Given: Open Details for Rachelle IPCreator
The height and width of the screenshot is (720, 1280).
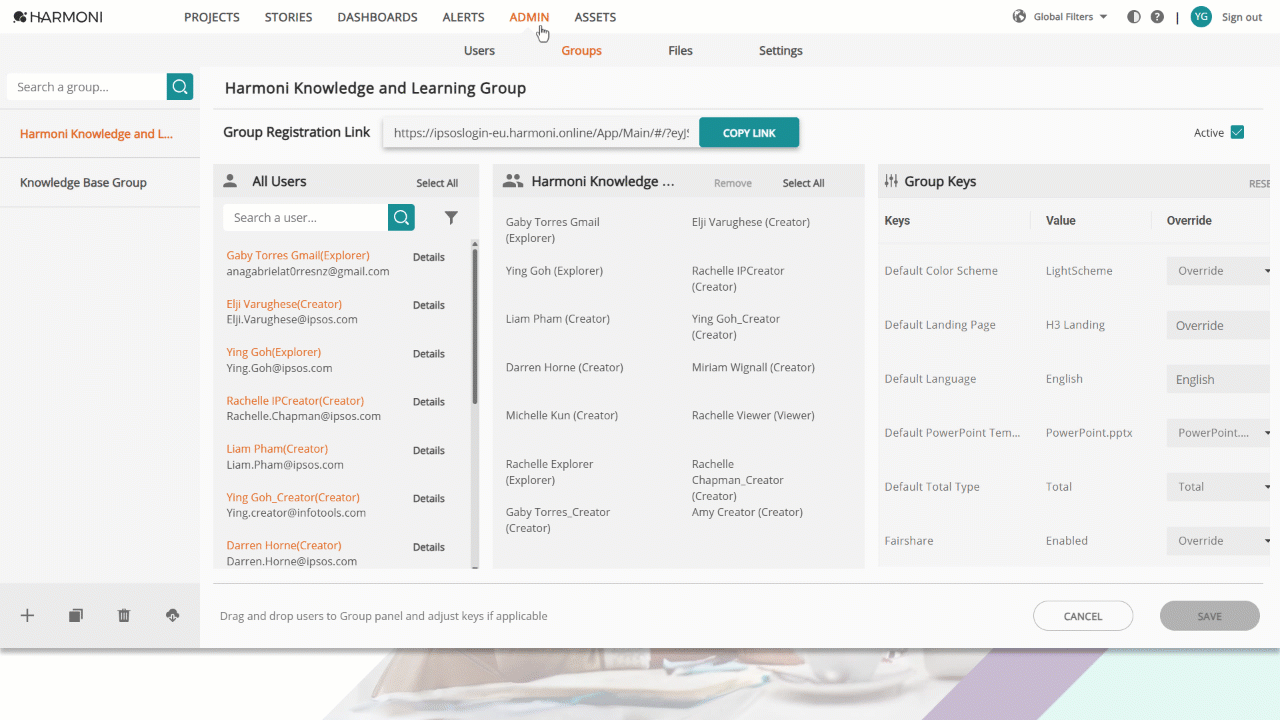Looking at the screenshot, I should 428,401.
